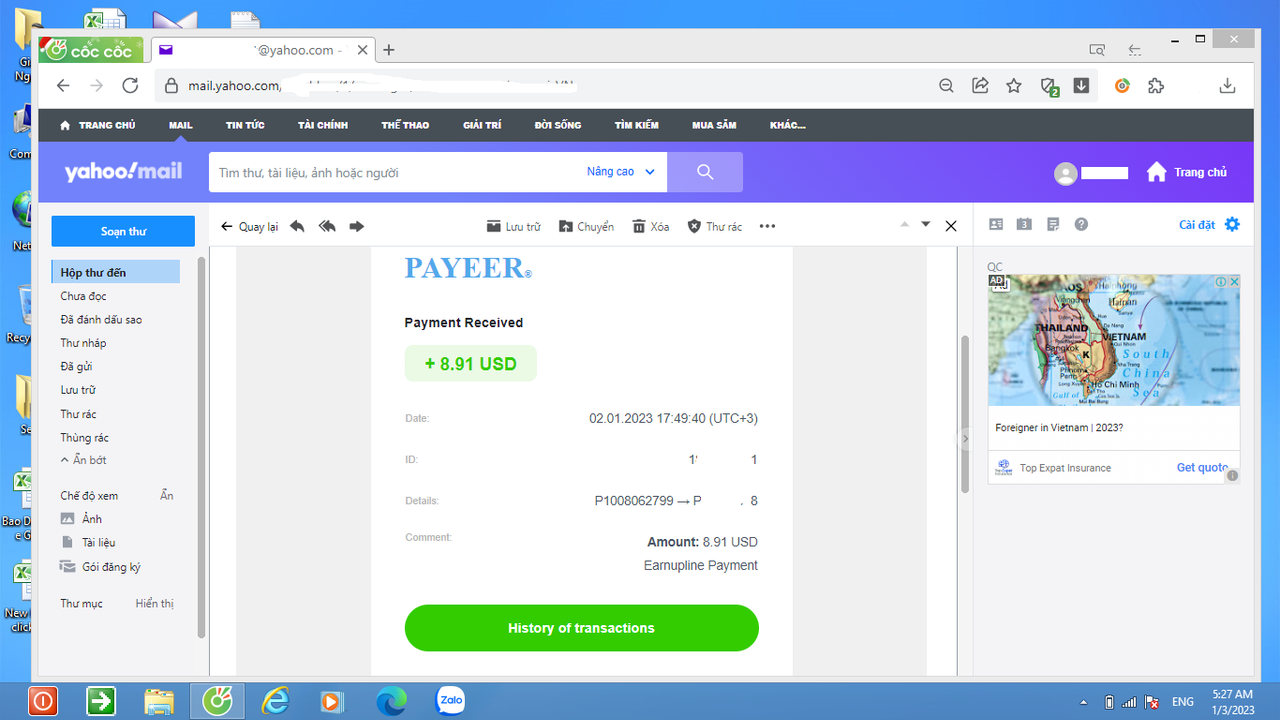The width and height of the screenshot is (1280, 720).
Task: Open Đã gửi sent folder
Action: (76, 367)
